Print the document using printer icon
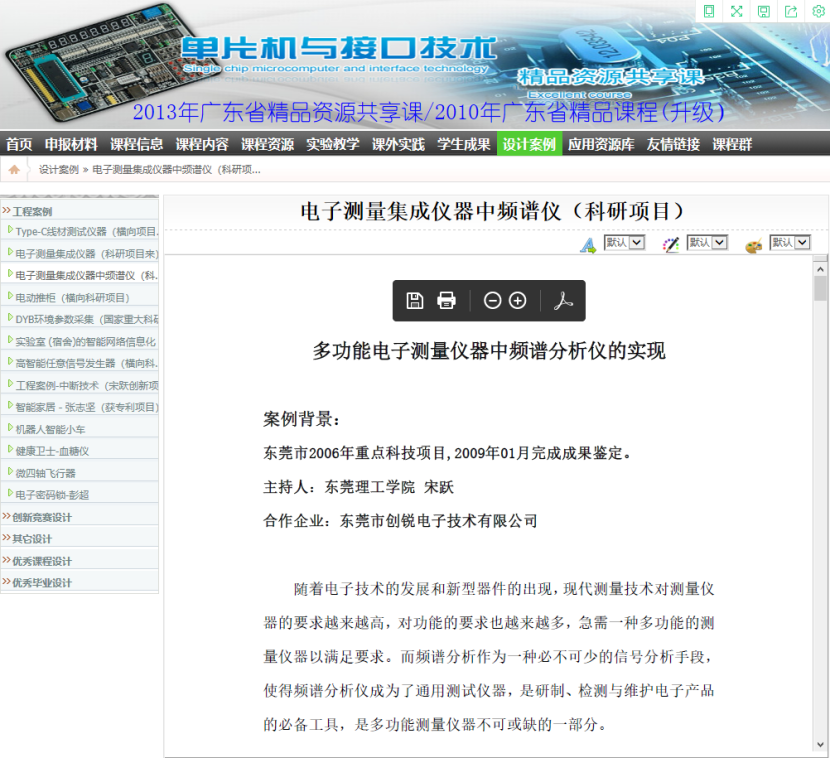830x758 pixels. (447, 300)
